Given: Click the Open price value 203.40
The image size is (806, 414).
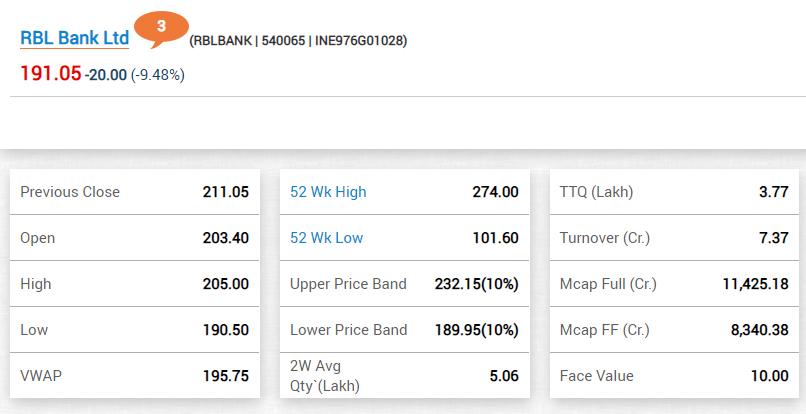Looking at the screenshot, I should (225, 238).
